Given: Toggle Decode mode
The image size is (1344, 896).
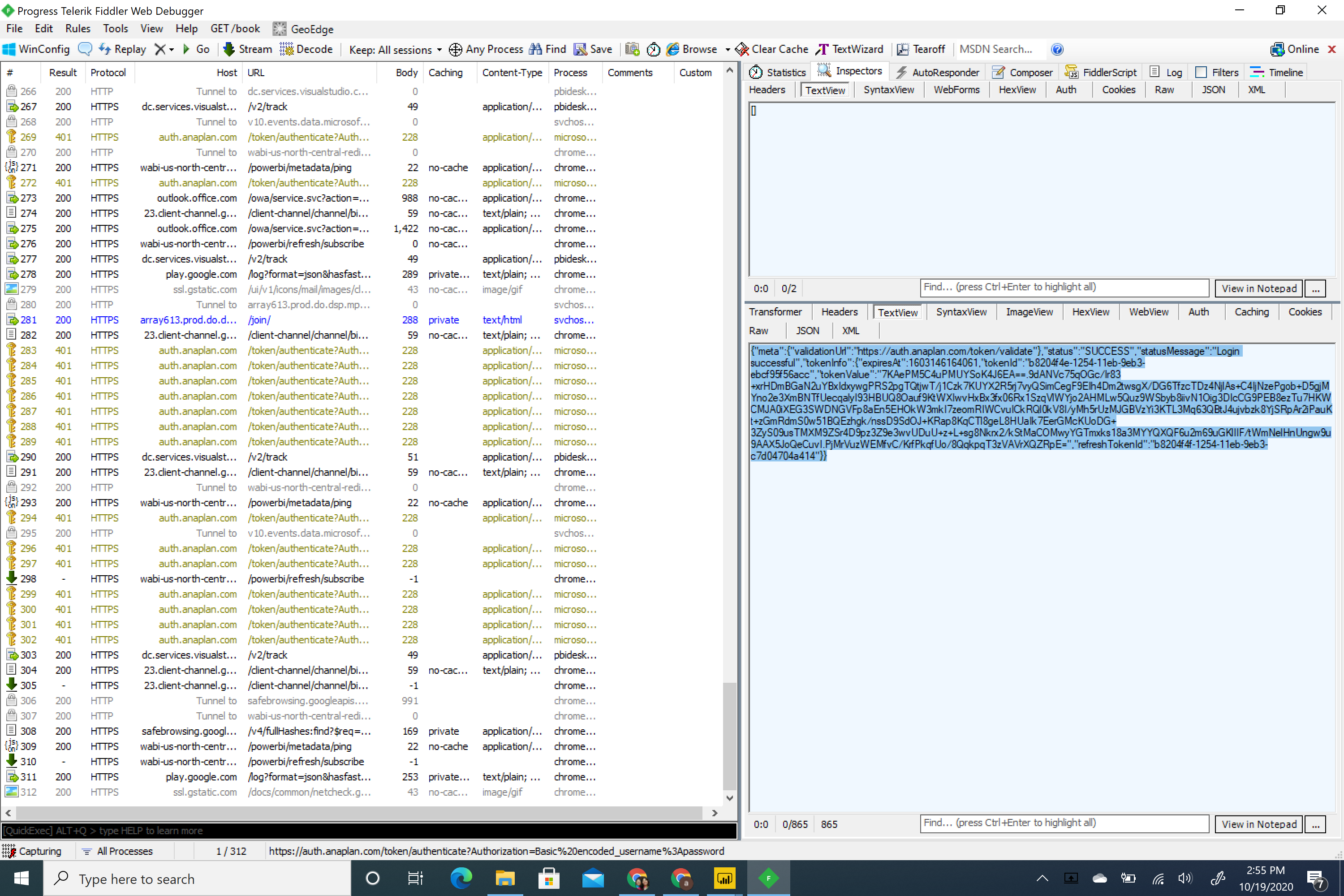Looking at the screenshot, I should click(x=306, y=49).
